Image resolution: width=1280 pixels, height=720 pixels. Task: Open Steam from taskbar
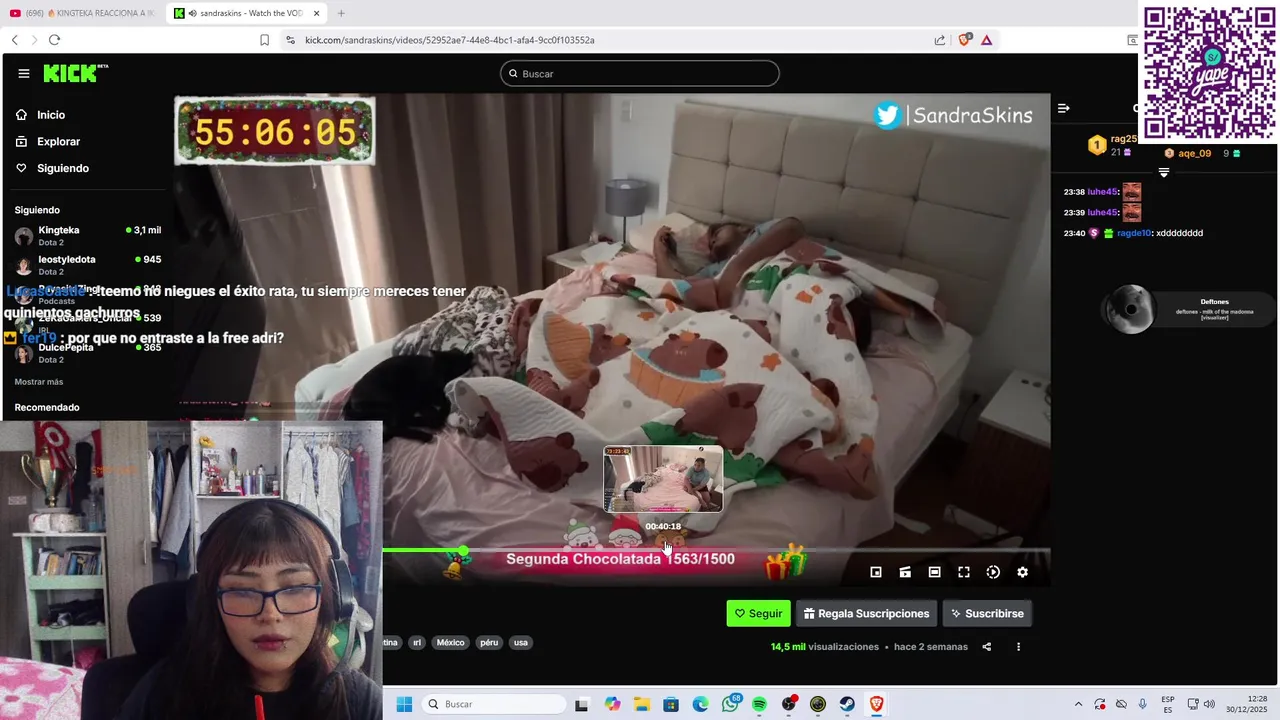click(847, 704)
